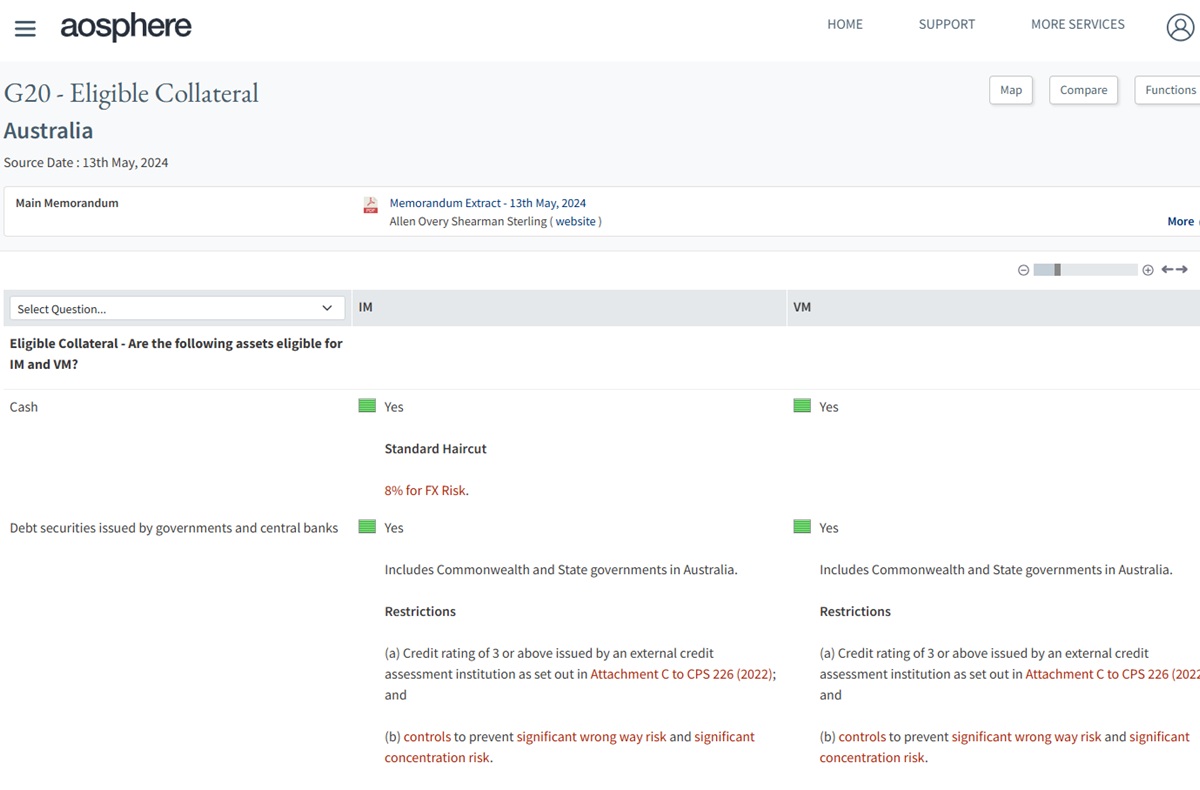Click the PDF icon beside Memorandum Extract

[370, 204]
